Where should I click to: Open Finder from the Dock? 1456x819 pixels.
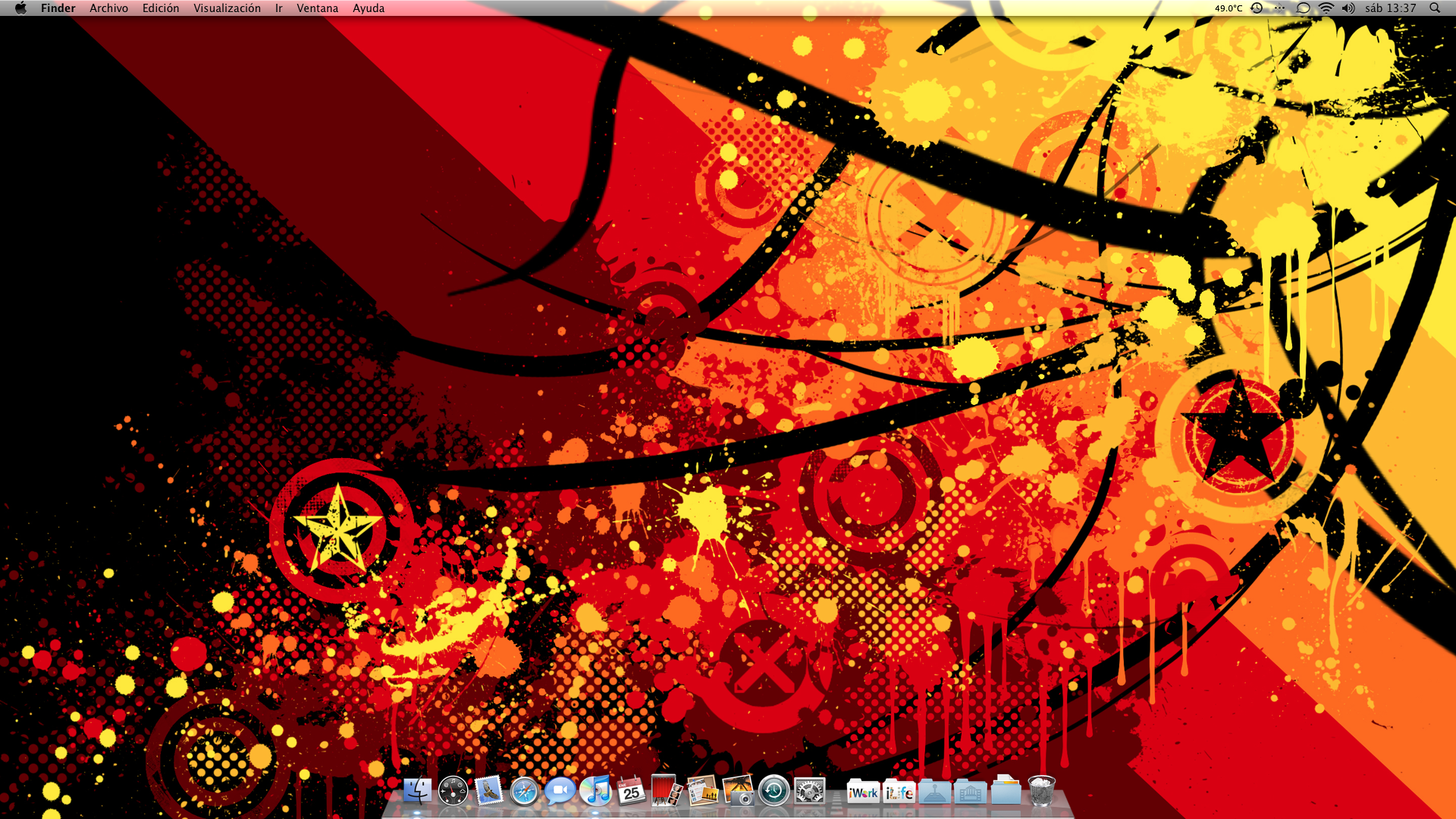pyautogui.click(x=416, y=791)
